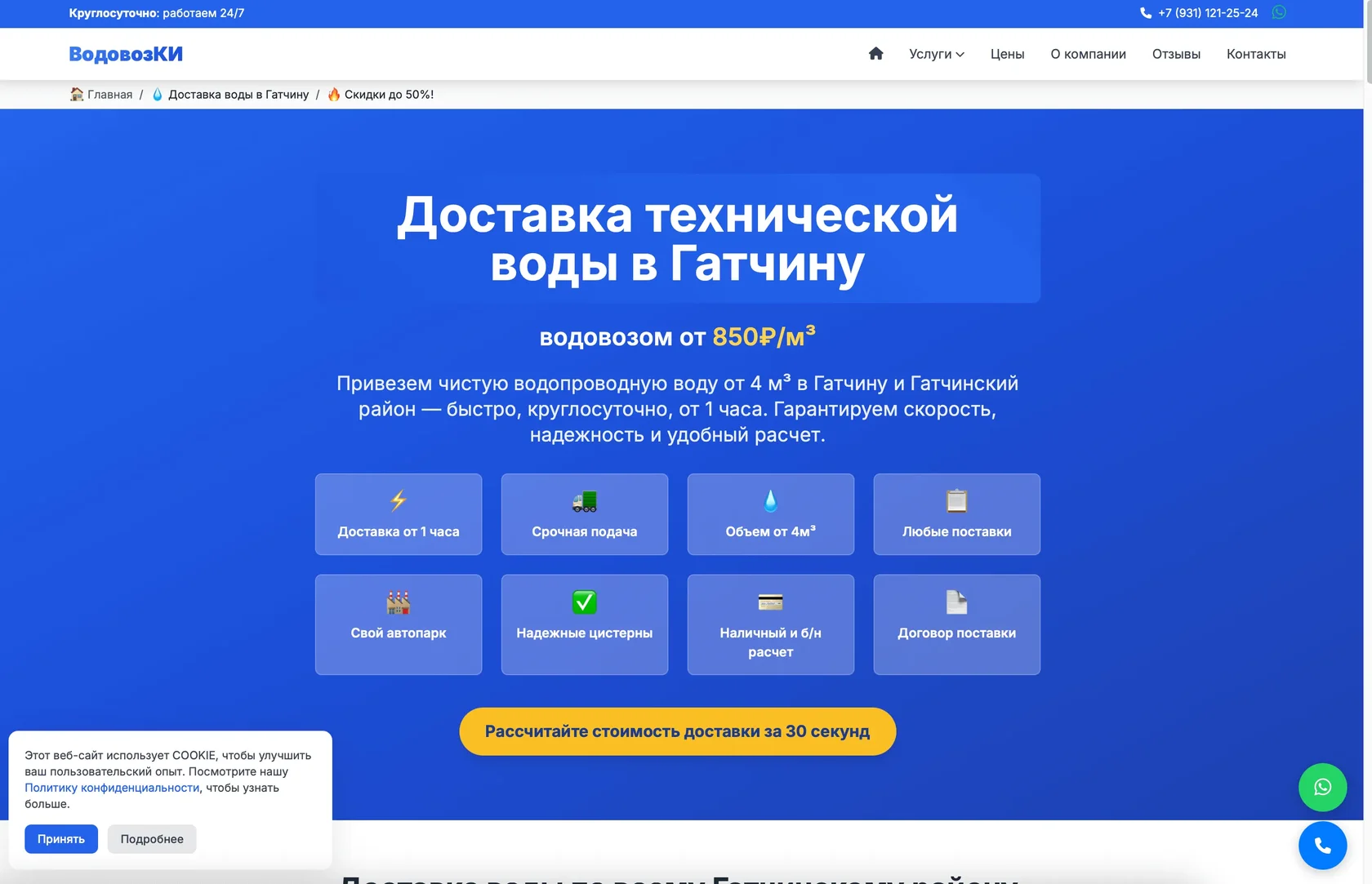Click Рассчитайте стоимость доставки button
The image size is (1372, 884).
tap(677, 731)
